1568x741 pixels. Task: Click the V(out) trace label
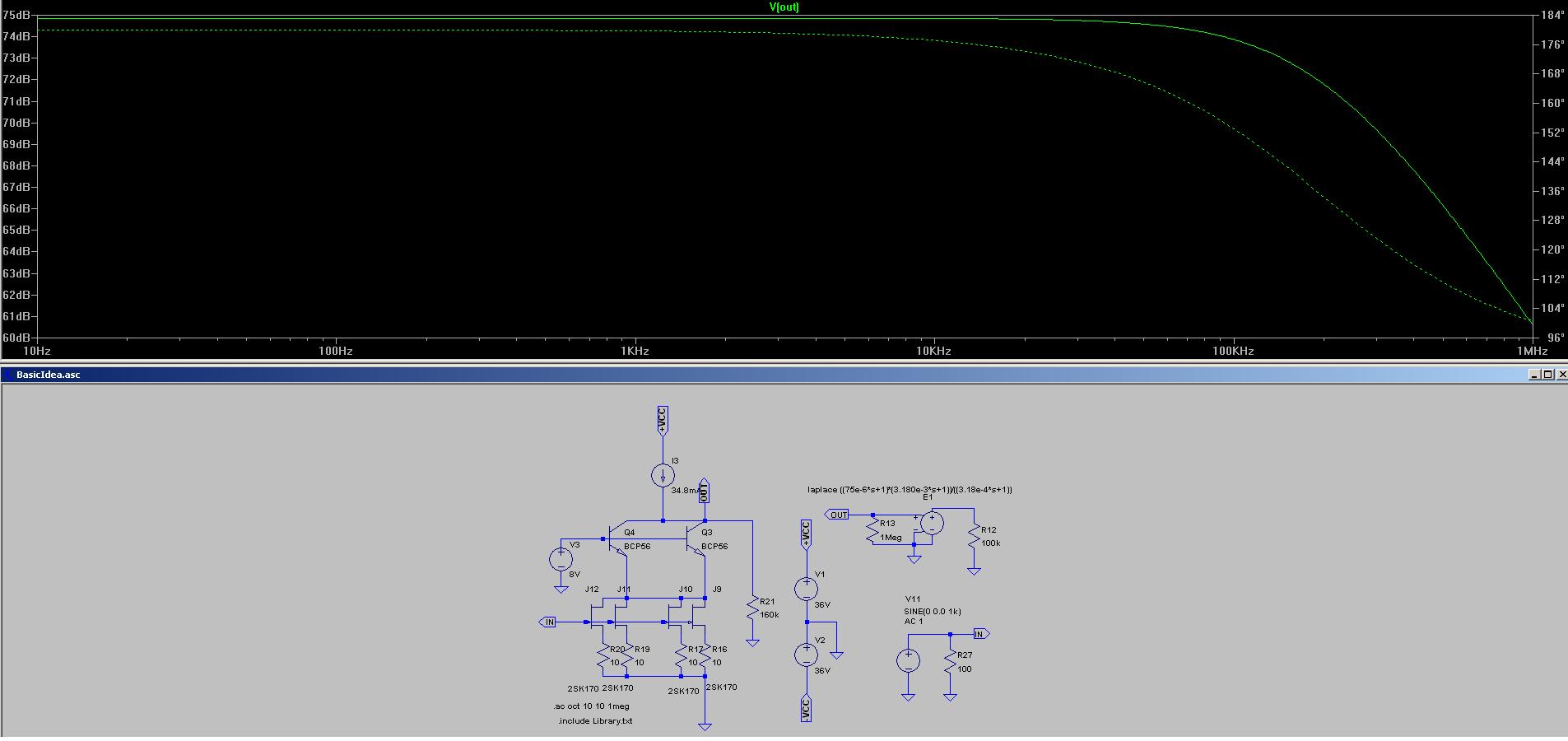784,7
